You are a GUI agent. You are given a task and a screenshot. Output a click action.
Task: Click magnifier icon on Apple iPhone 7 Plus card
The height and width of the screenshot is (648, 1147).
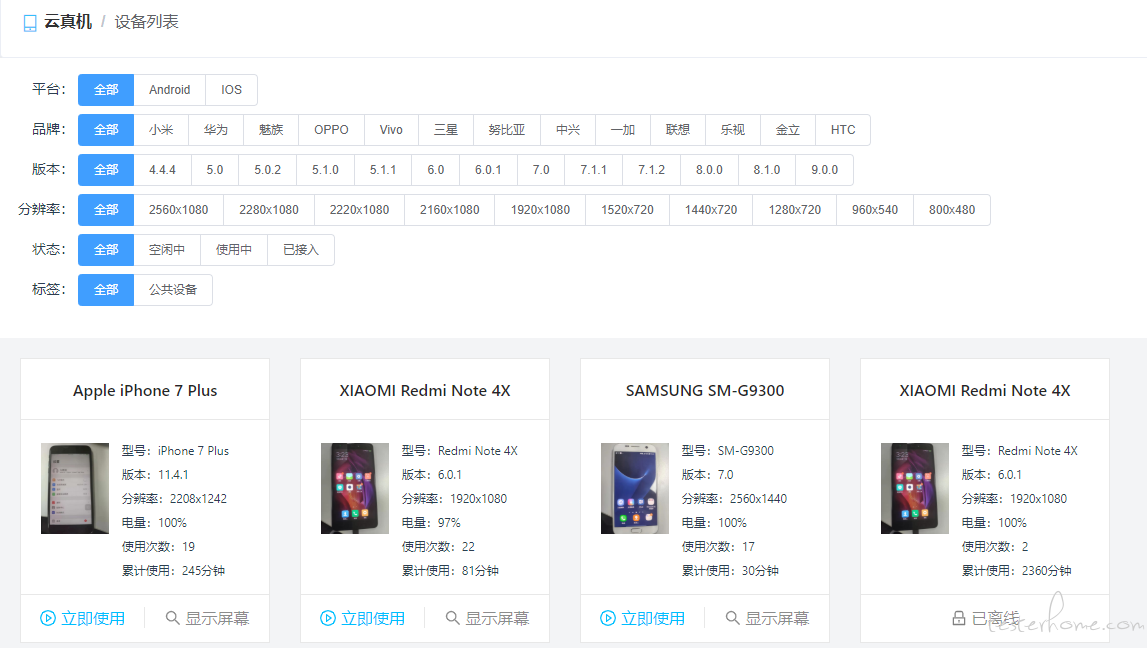coord(173,618)
